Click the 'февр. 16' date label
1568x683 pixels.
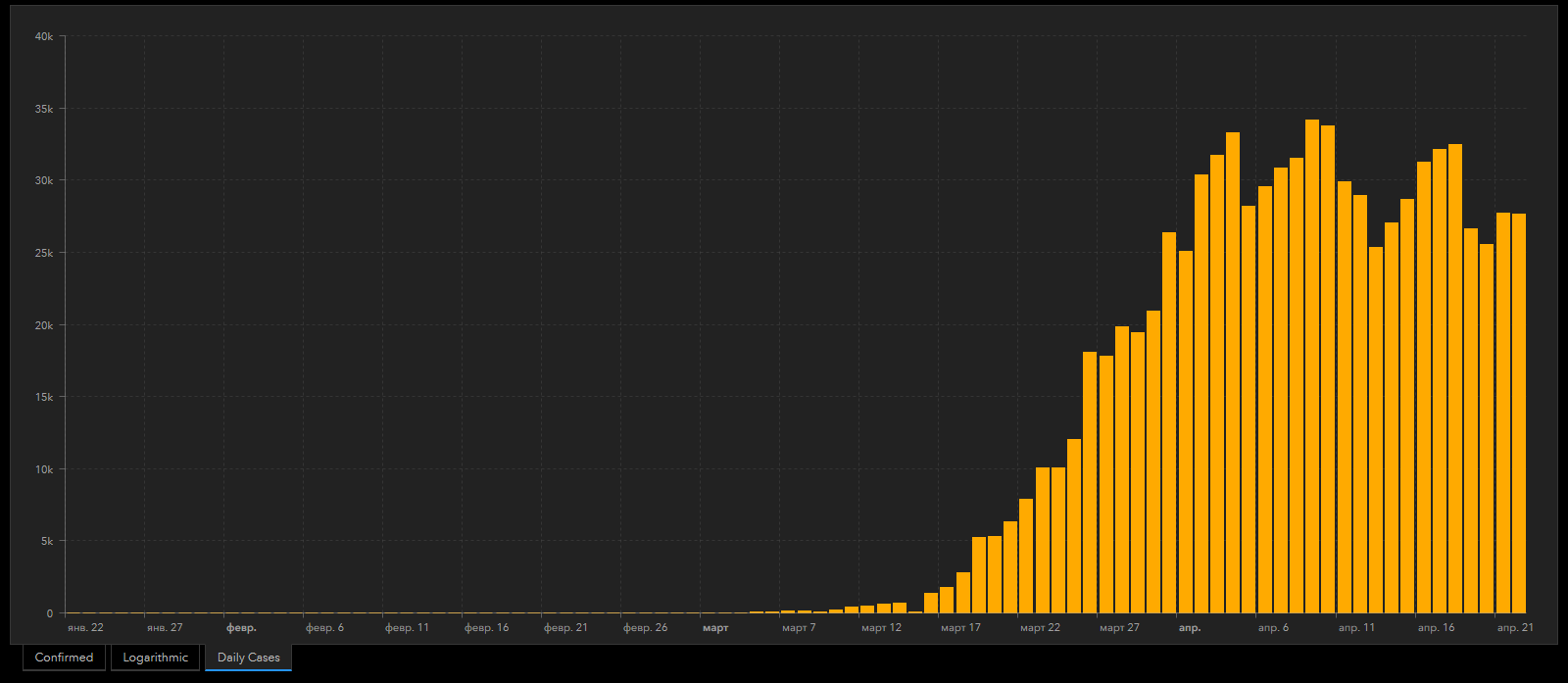pyautogui.click(x=487, y=627)
